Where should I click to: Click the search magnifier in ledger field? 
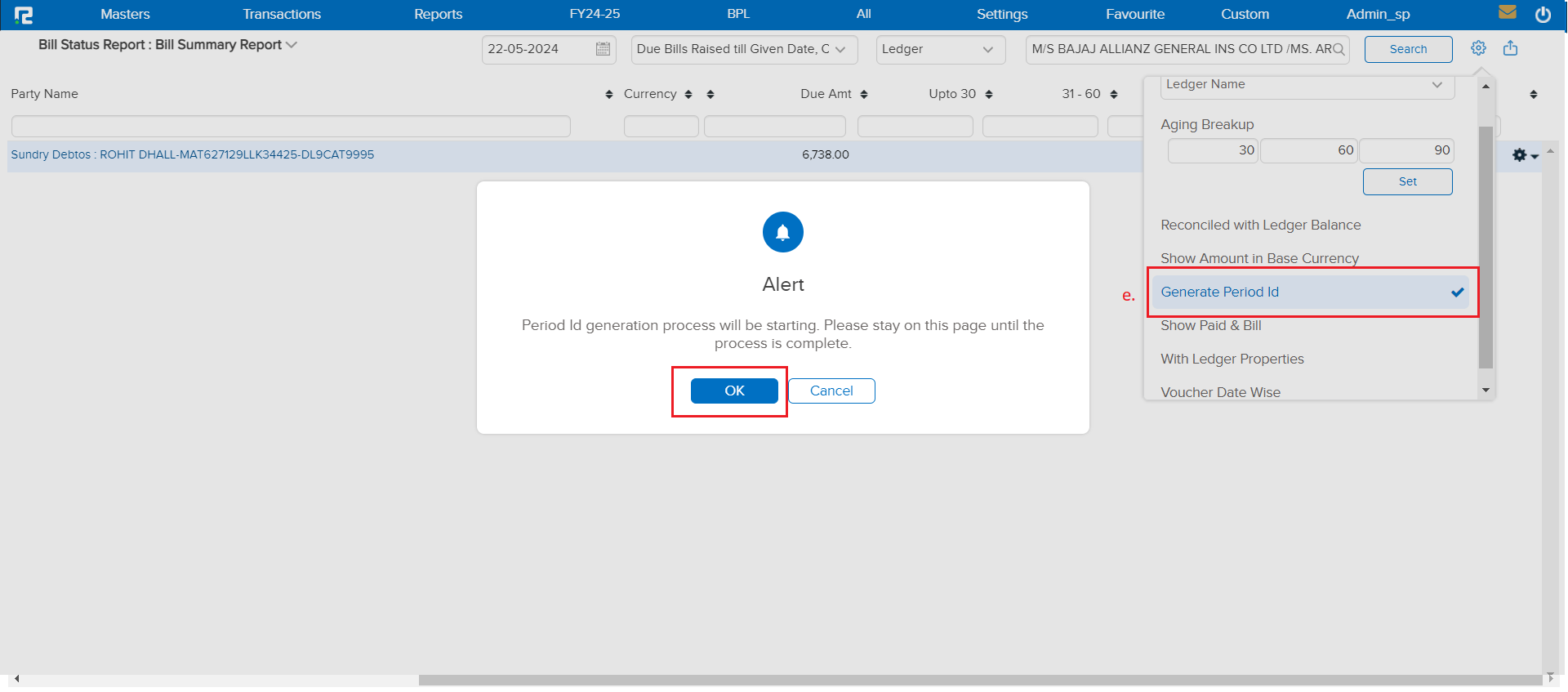click(1338, 50)
